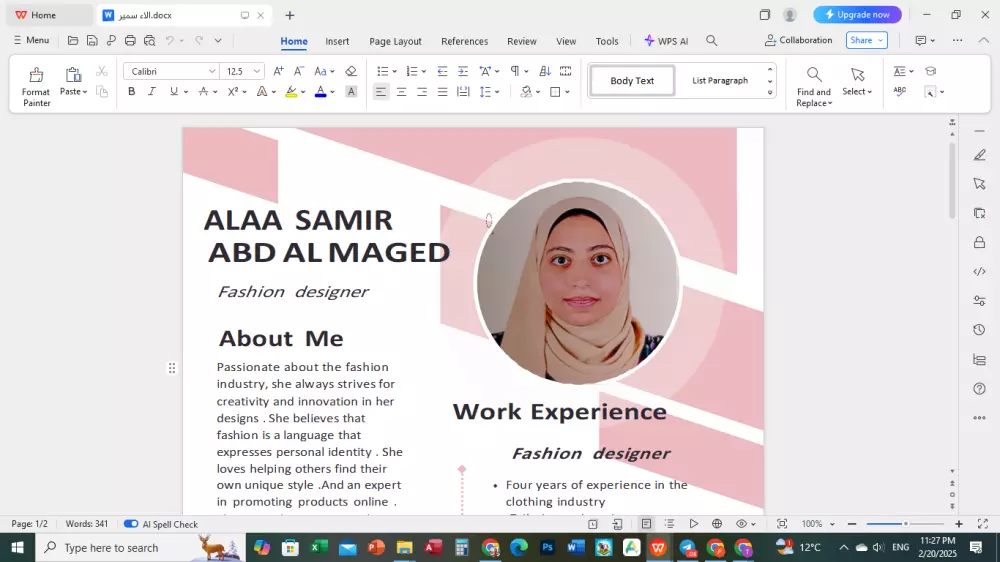Switch to outline view in status bar
Viewport: 1000px width, 562px height.
click(x=669, y=524)
